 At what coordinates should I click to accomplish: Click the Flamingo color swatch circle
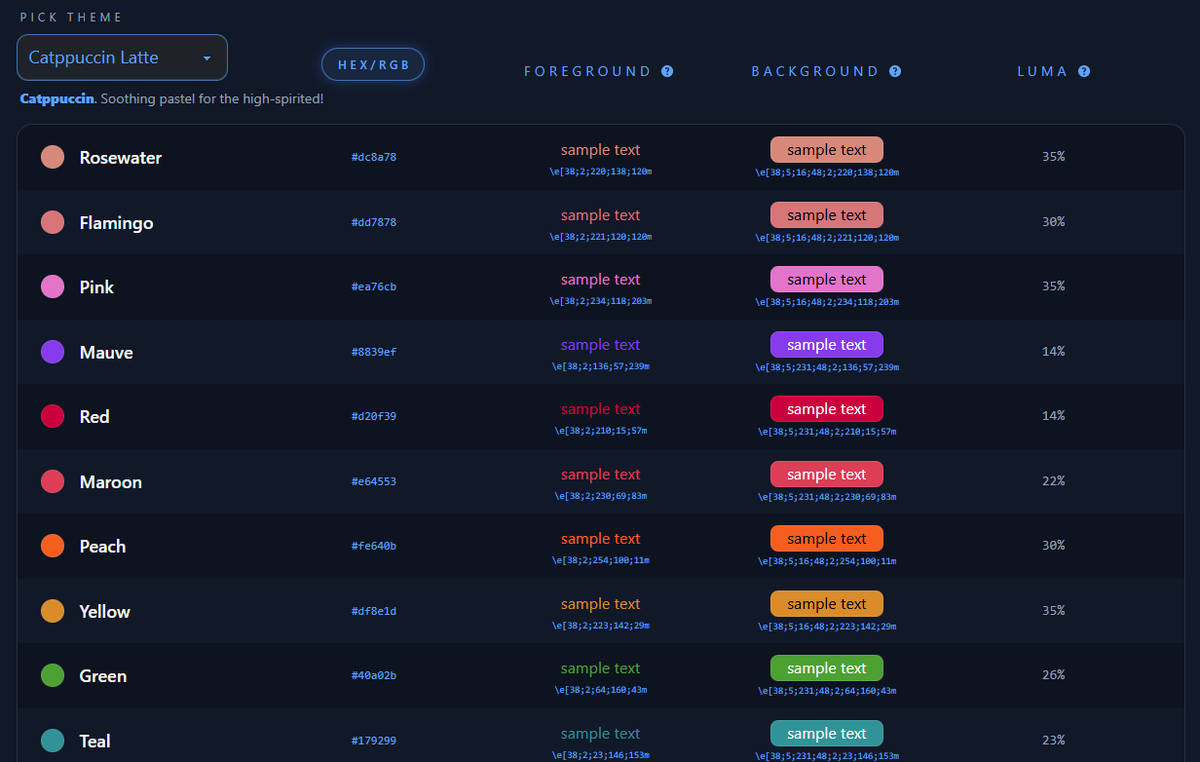53,222
